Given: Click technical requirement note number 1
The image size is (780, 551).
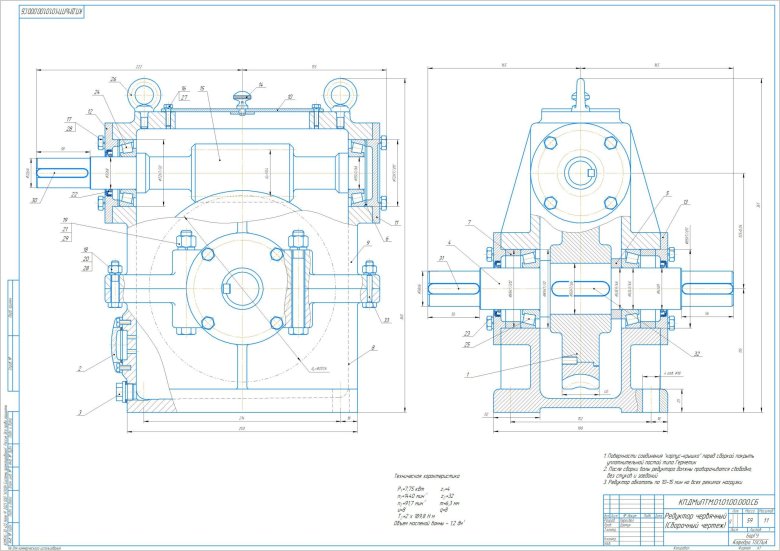Looking at the screenshot, I should pyautogui.click(x=604, y=455).
